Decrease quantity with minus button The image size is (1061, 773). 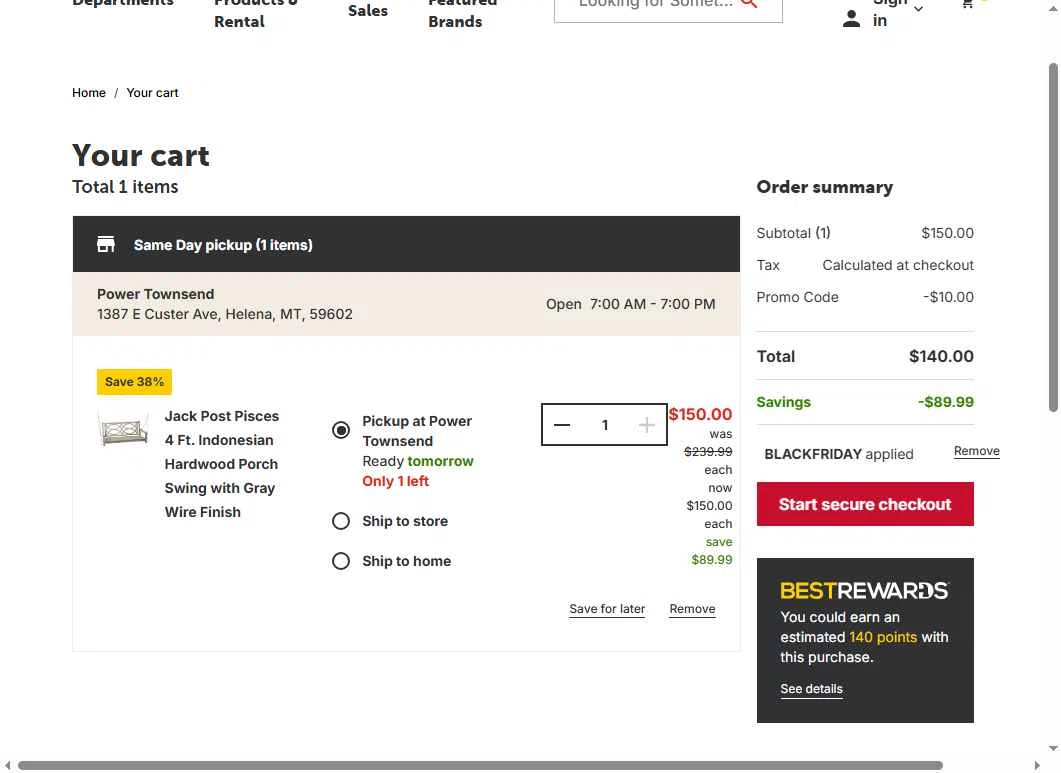(x=562, y=425)
